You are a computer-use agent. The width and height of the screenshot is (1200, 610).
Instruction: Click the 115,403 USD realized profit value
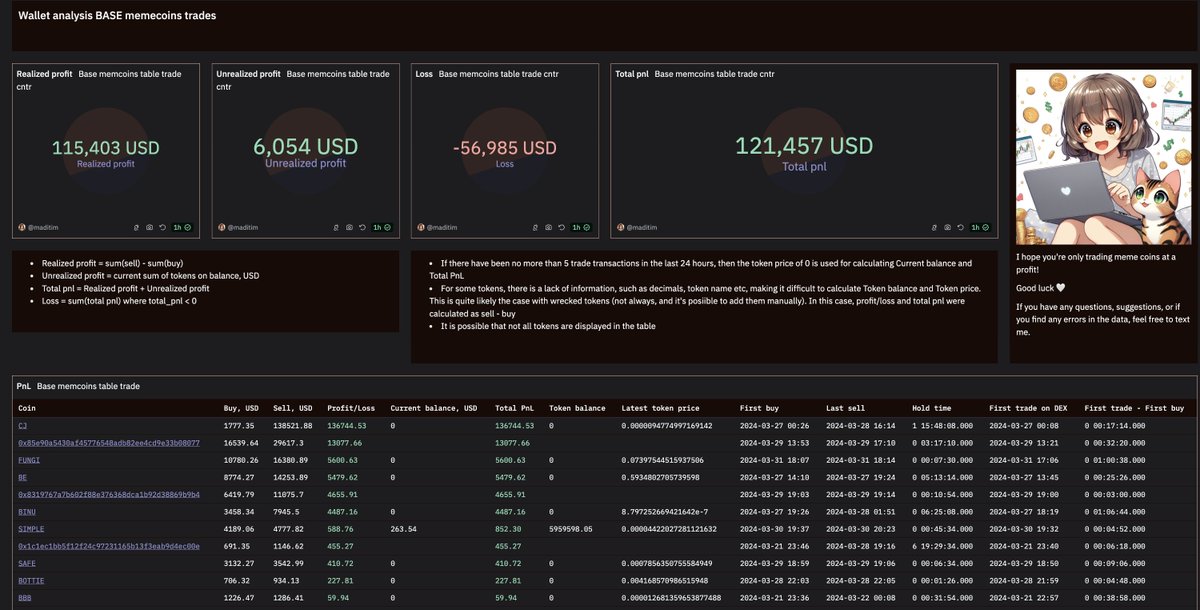105,148
